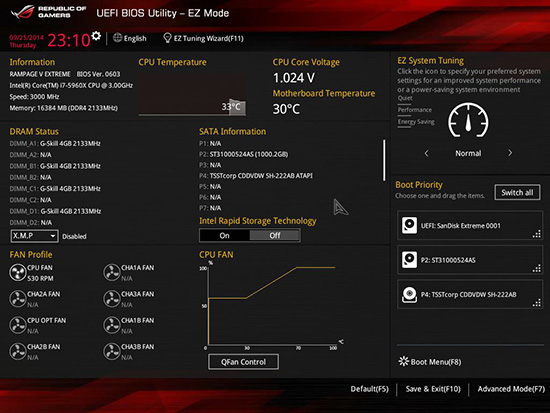Click the TSSTcorp optical drive icon
This screenshot has width=550, height=413.
click(x=409, y=294)
